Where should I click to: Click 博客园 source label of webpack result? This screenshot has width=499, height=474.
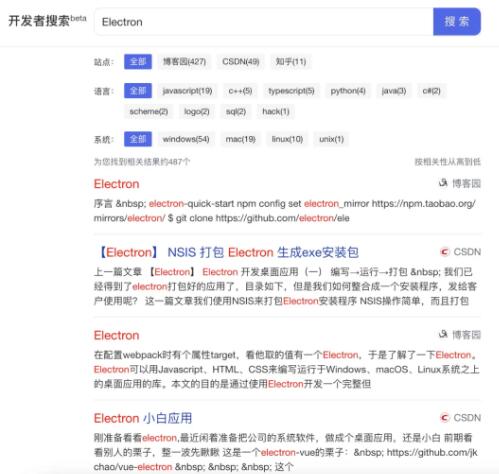click(x=466, y=334)
